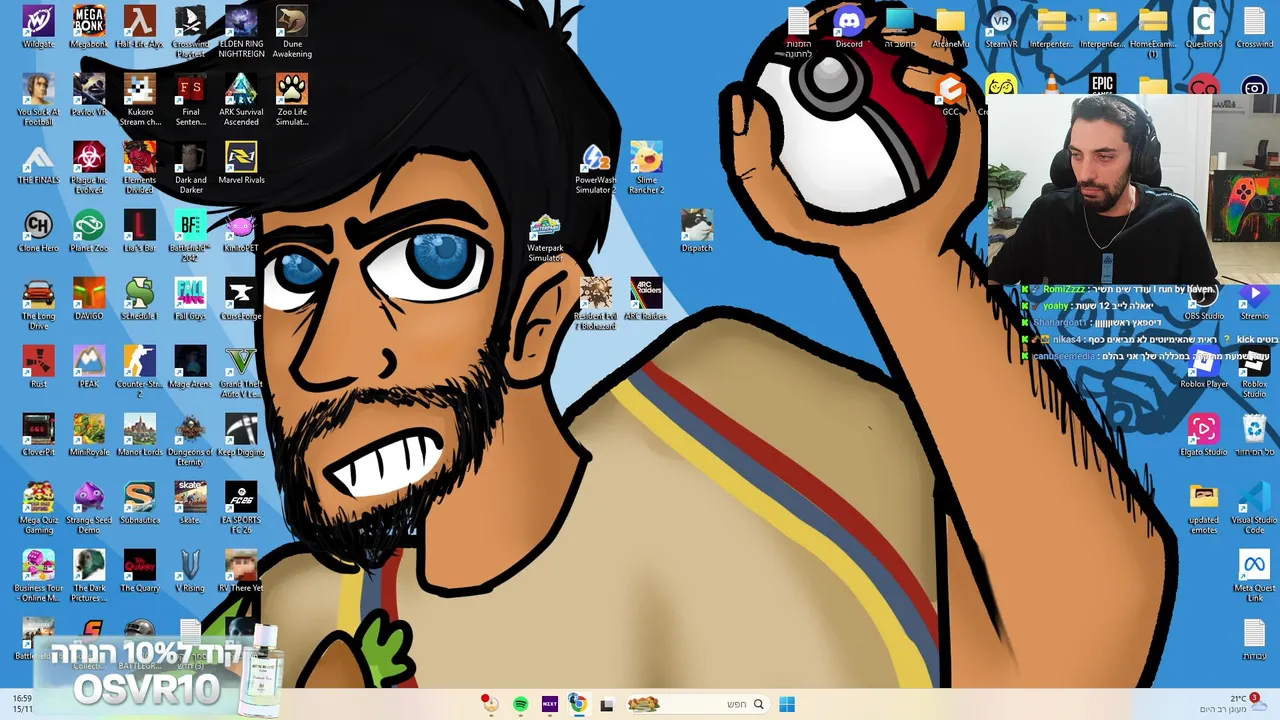1280x720 pixels.
Task: Open the Discord desktop shortcut
Action: tap(849, 27)
